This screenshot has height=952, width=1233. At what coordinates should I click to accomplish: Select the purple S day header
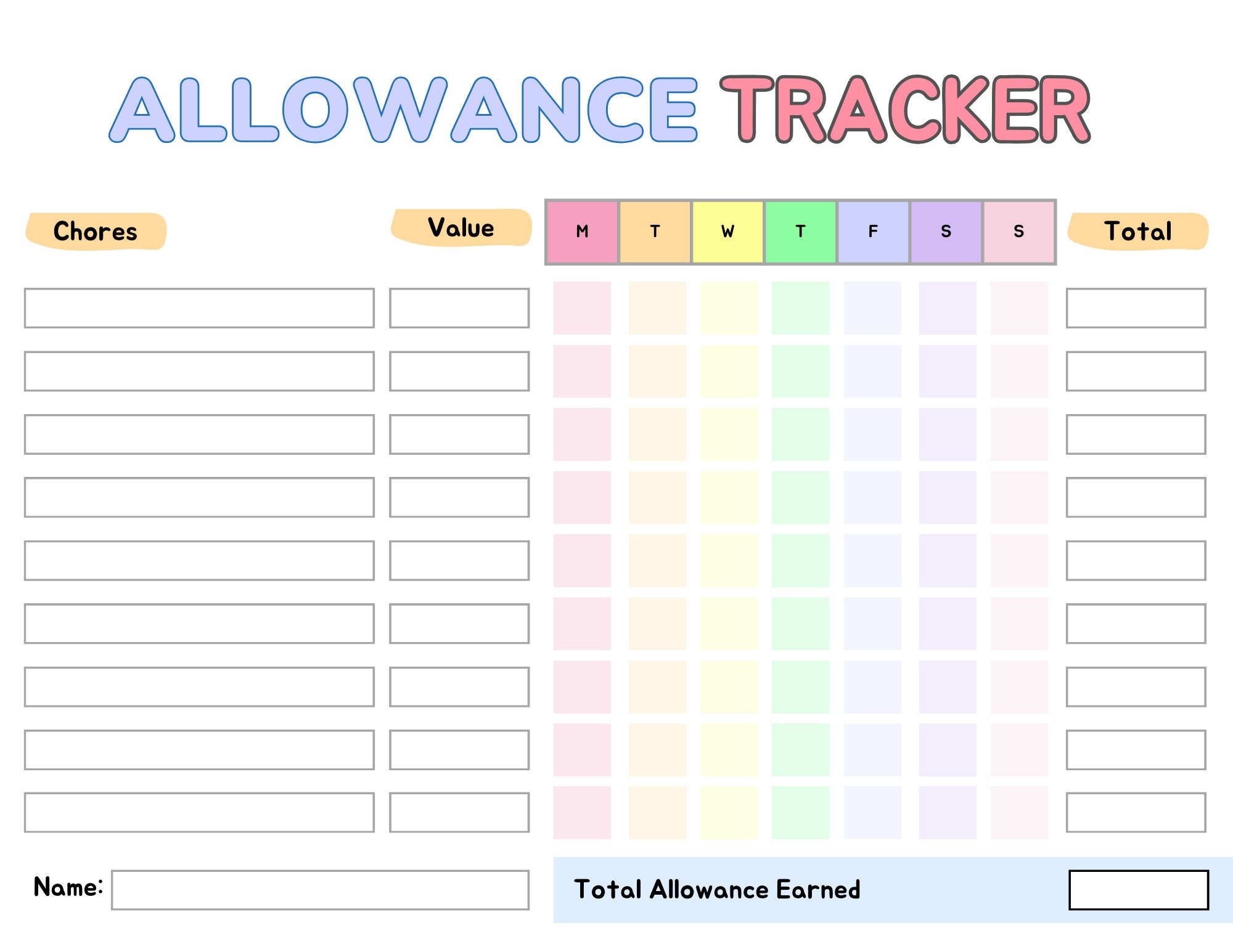point(946,232)
